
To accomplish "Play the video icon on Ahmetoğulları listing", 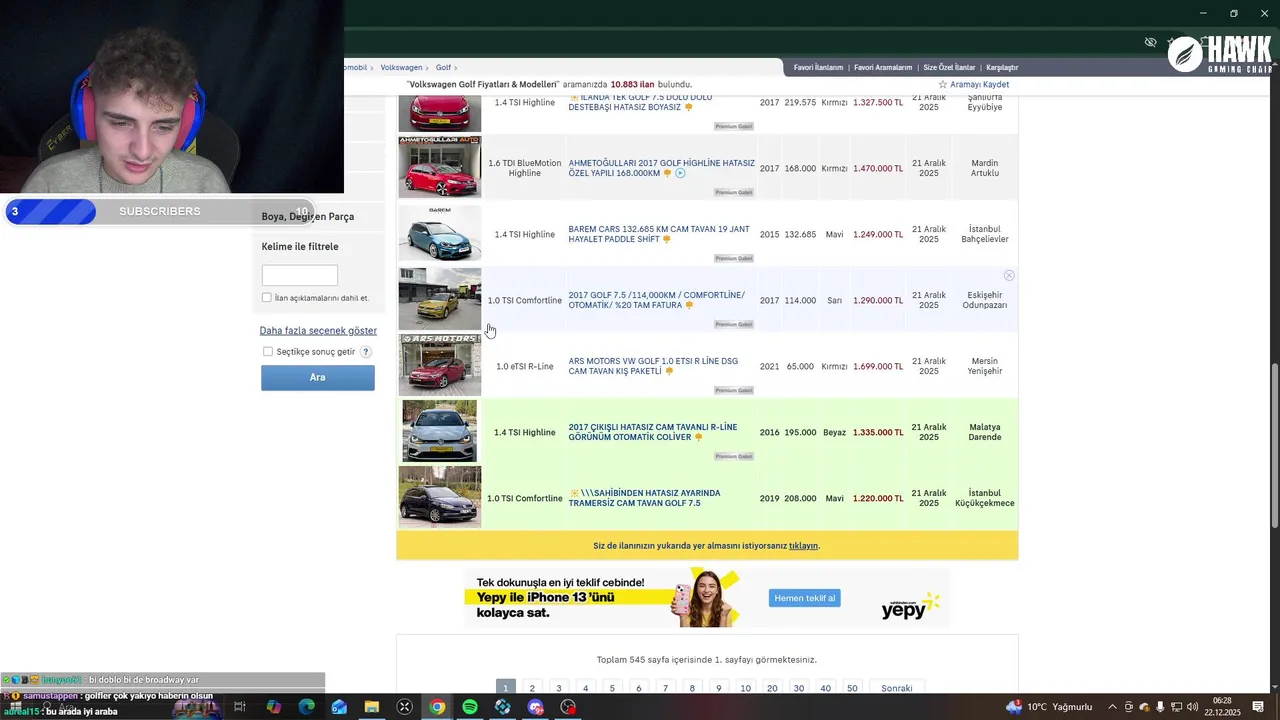I will [x=680, y=173].
